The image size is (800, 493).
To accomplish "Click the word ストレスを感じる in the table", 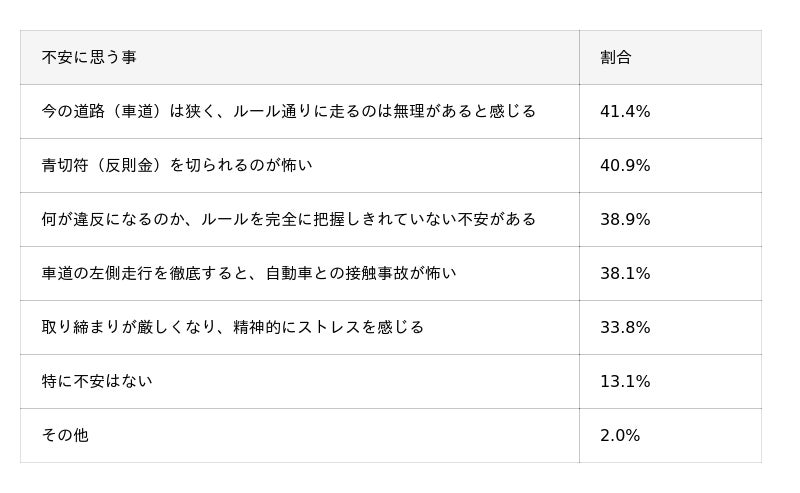I will [x=360, y=327].
